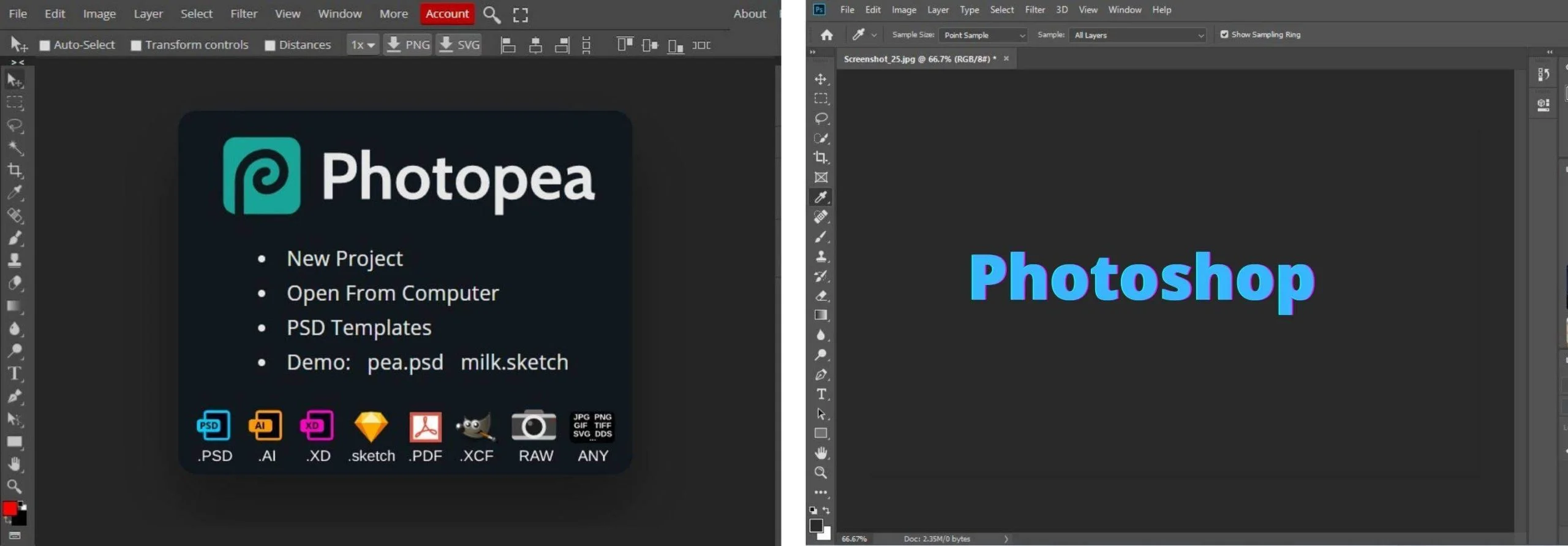Viewport: 1568px width, 546px height.
Task: Click Photoshop's foreground color swatch
Action: (x=816, y=525)
